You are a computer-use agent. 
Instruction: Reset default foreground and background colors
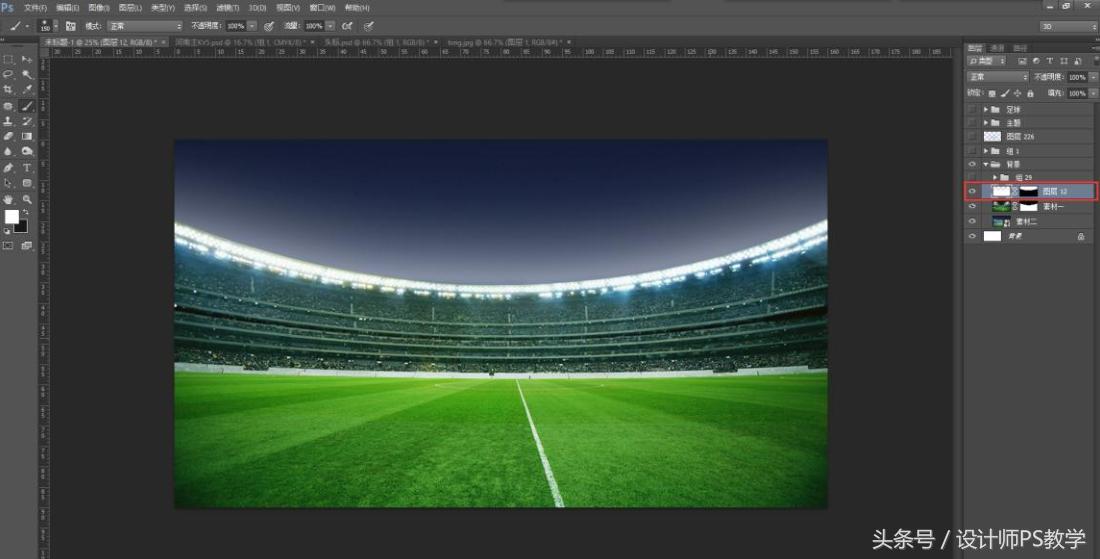pos(8,231)
